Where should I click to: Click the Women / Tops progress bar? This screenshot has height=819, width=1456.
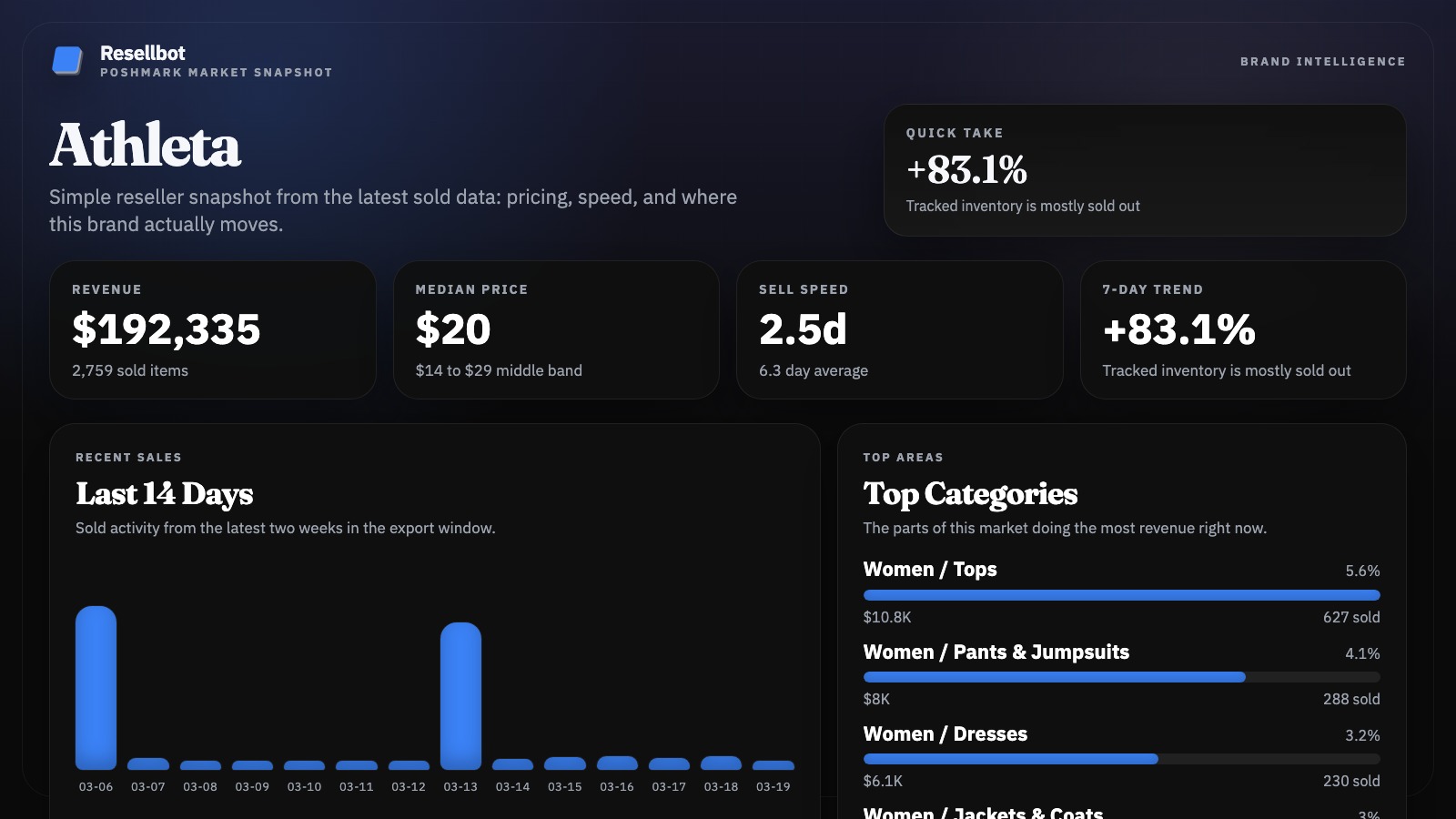coord(1121,595)
